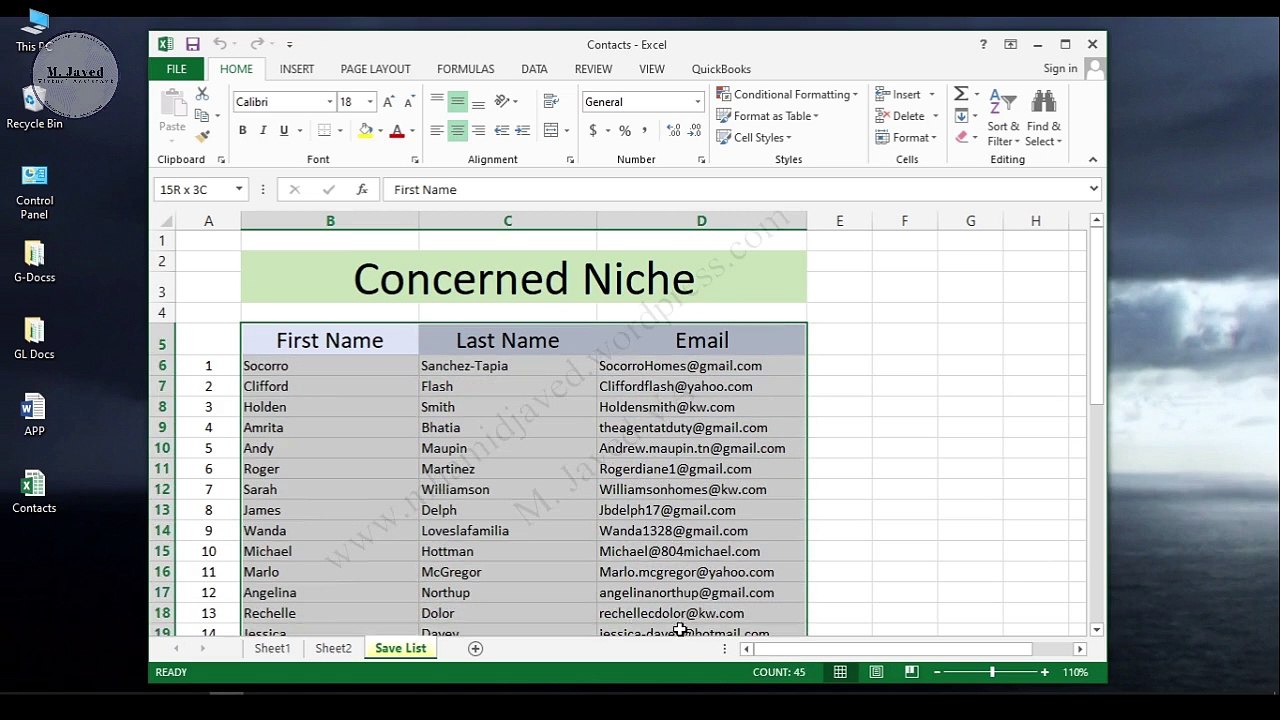Pick the yellow Fill Color bucket
The height and width of the screenshot is (720, 1280).
pyautogui.click(x=365, y=131)
